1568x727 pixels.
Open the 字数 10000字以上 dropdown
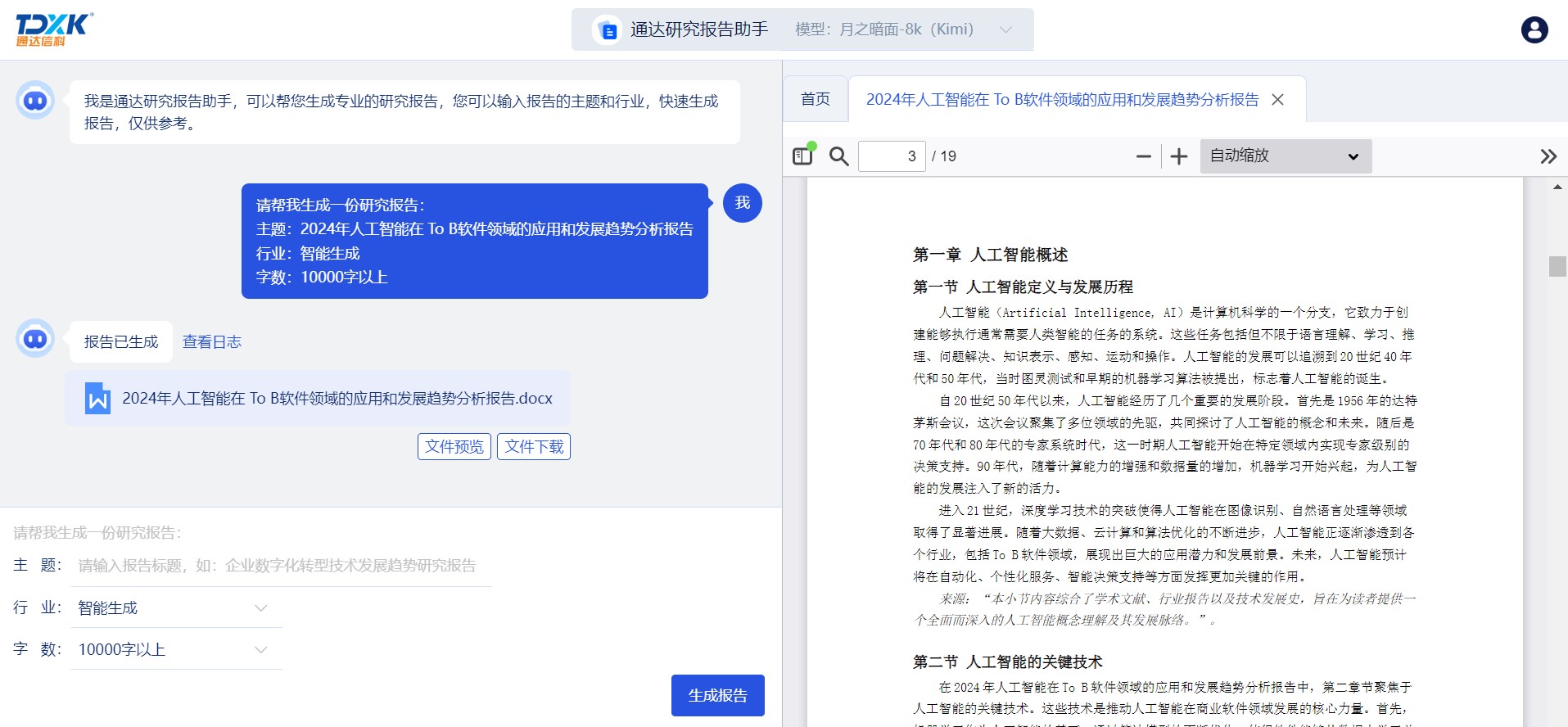tap(176, 650)
